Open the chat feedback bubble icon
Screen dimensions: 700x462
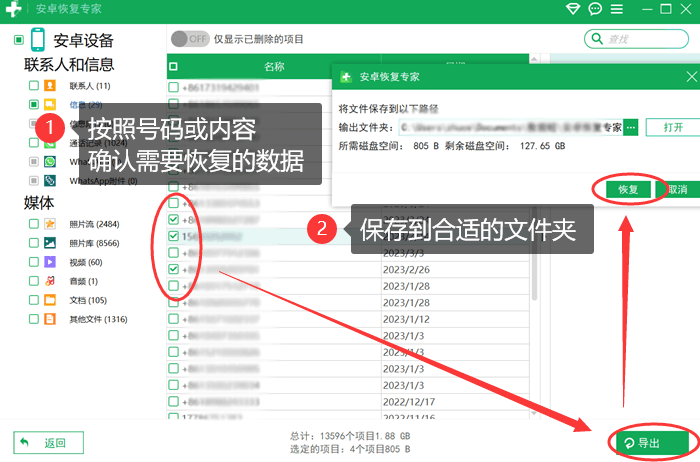pos(595,9)
